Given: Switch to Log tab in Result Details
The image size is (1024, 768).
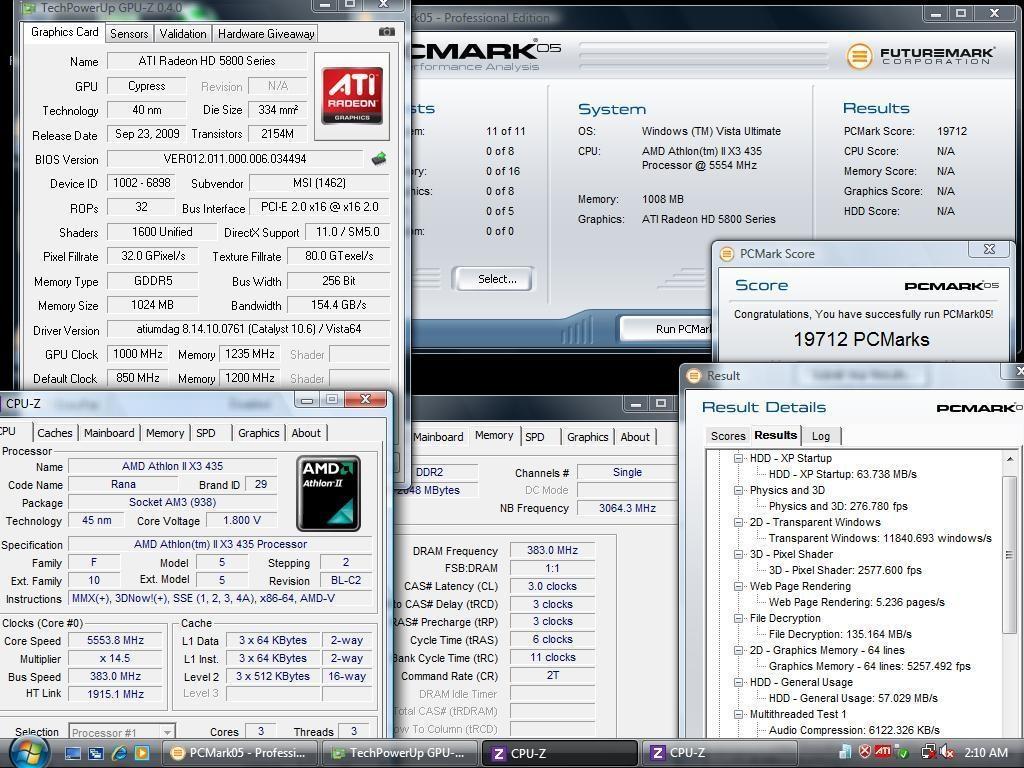Looking at the screenshot, I should pos(821,436).
